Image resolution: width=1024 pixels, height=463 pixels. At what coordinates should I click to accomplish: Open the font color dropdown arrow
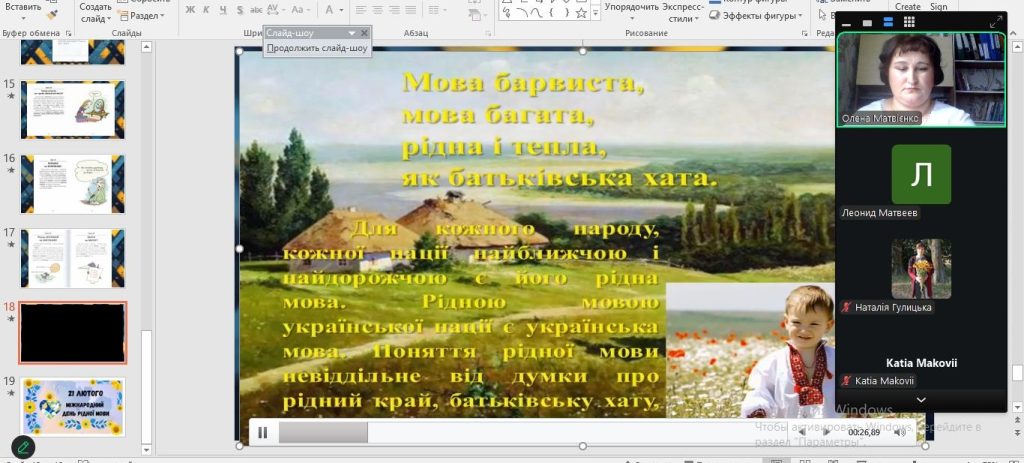(342, 10)
